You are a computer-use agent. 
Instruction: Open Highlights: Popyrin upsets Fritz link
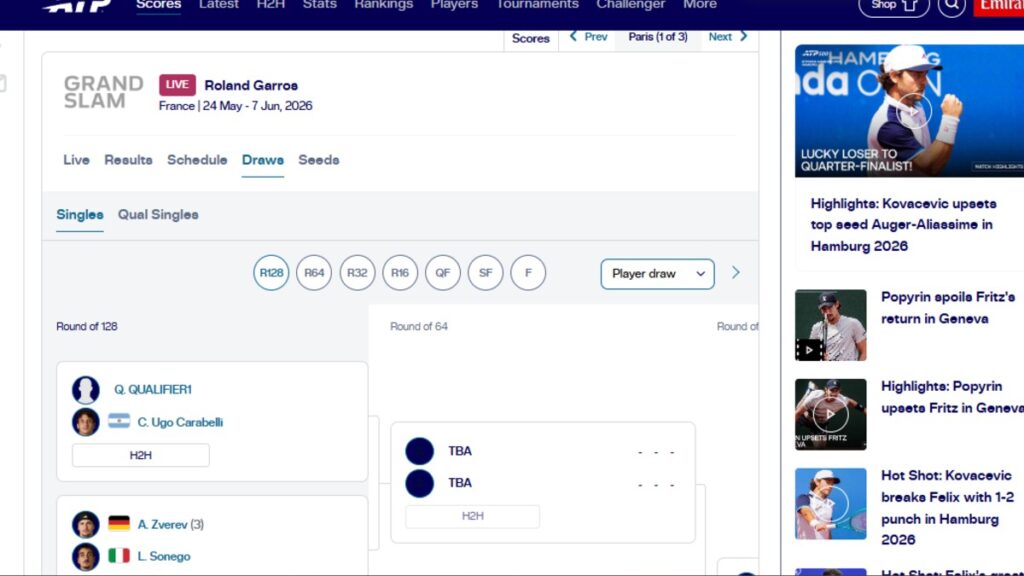point(952,397)
